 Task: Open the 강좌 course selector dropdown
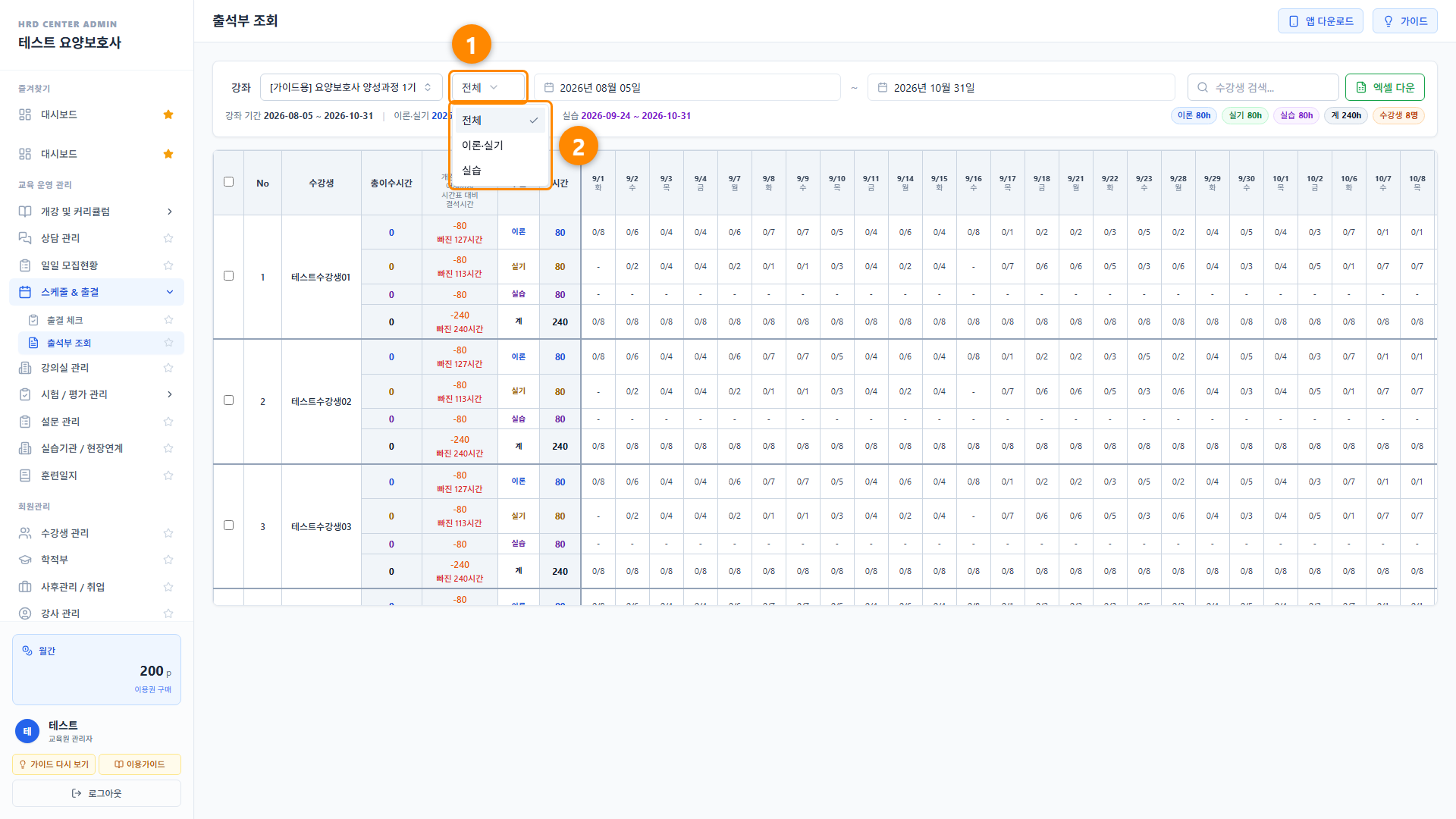[351, 88]
